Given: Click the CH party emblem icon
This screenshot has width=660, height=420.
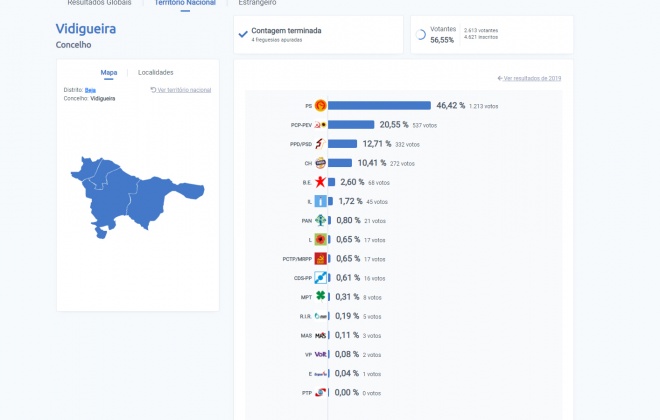Looking at the screenshot, I should tap(320, 163).
